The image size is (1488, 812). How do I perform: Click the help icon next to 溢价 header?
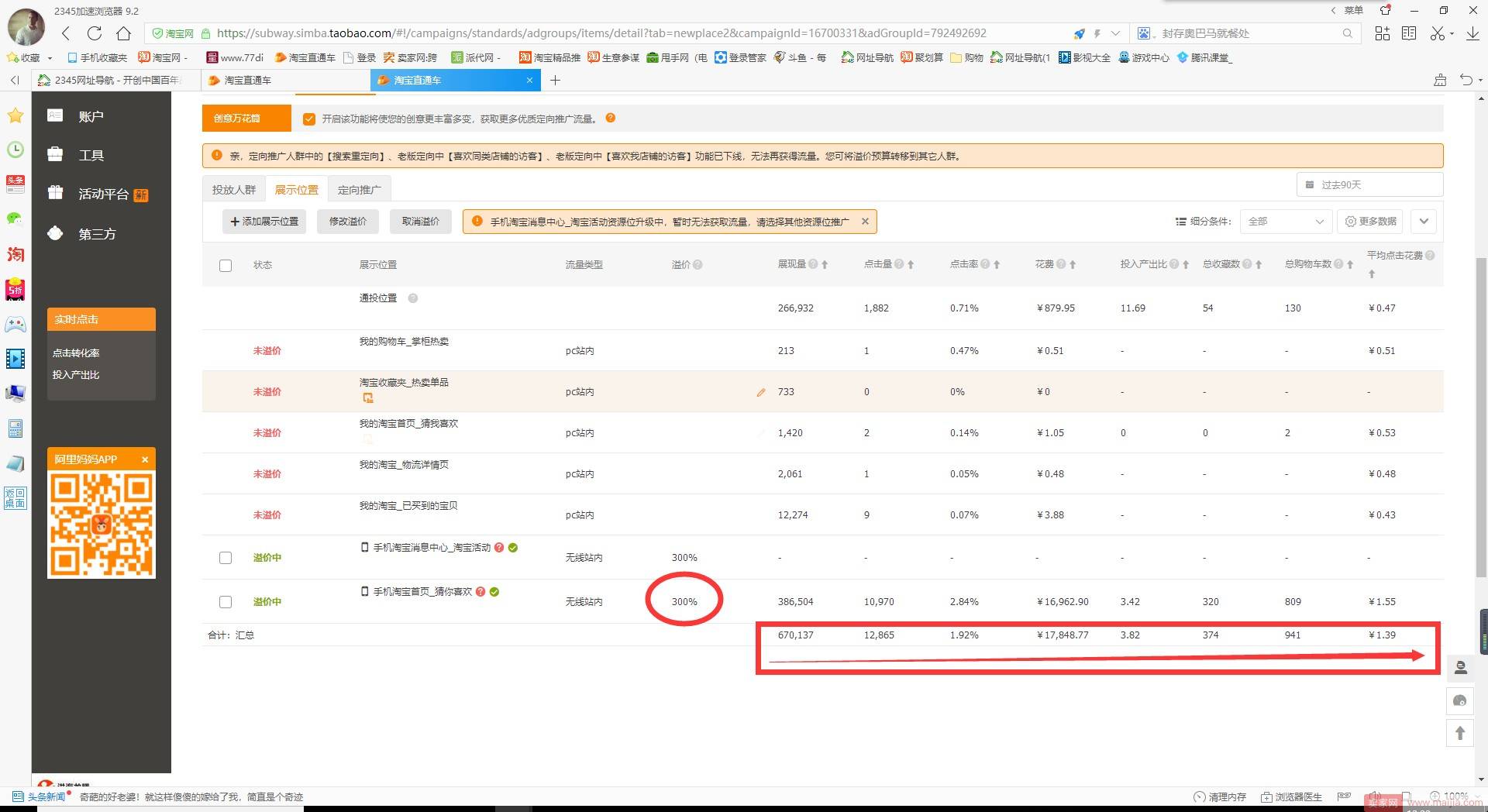click(697, 265)
